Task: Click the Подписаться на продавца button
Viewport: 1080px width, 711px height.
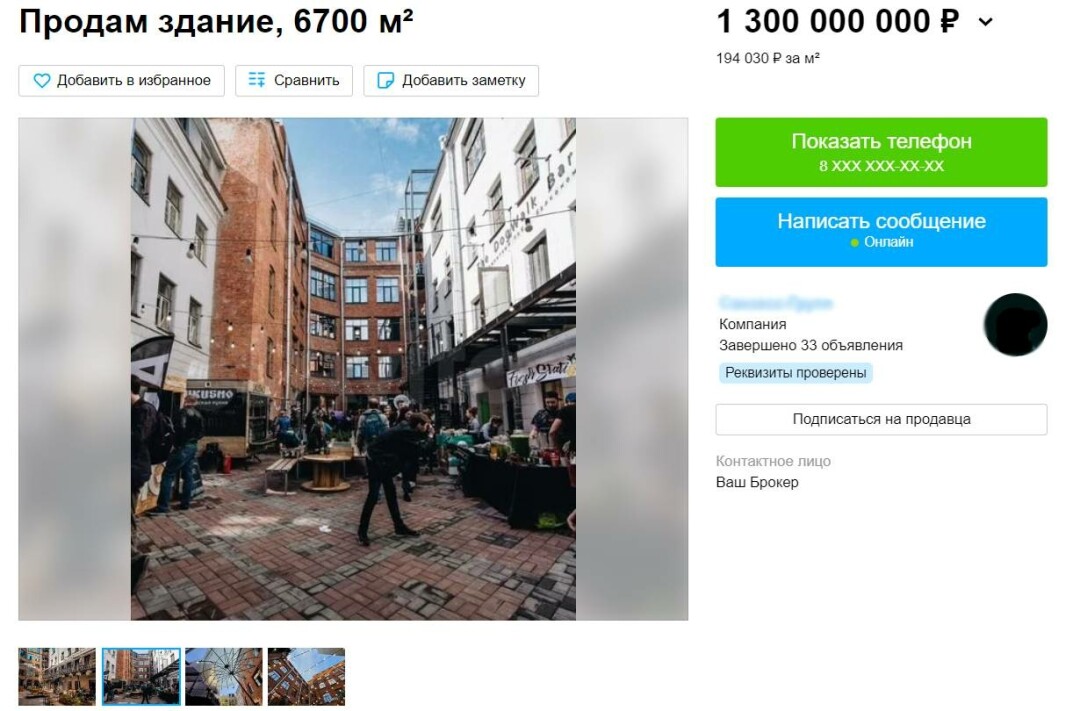Action: point(881,420)
